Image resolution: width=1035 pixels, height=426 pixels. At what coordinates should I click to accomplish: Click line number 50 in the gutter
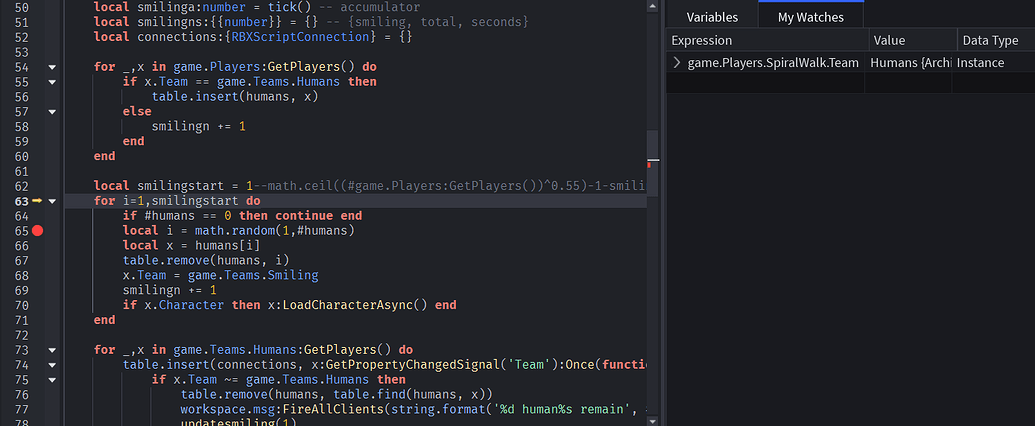click(x=21, y=7)
